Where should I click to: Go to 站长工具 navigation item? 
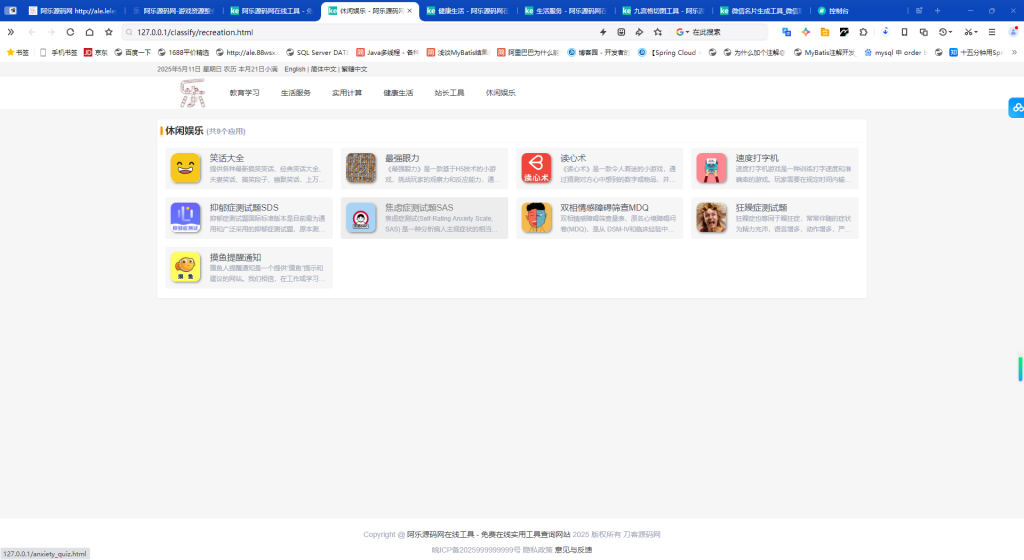coord(449,93)
